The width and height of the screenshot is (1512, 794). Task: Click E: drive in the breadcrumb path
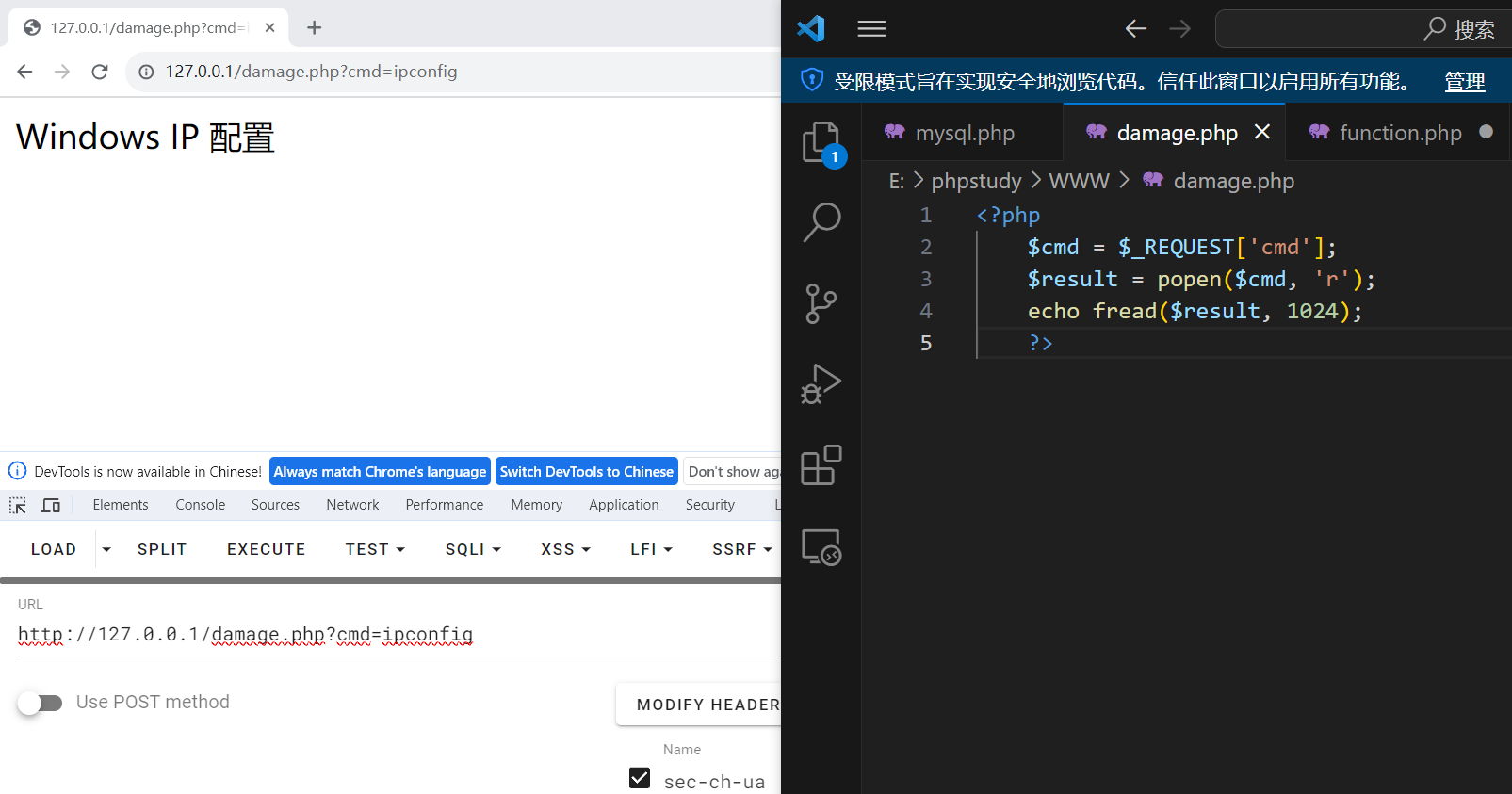click(897, 181)
